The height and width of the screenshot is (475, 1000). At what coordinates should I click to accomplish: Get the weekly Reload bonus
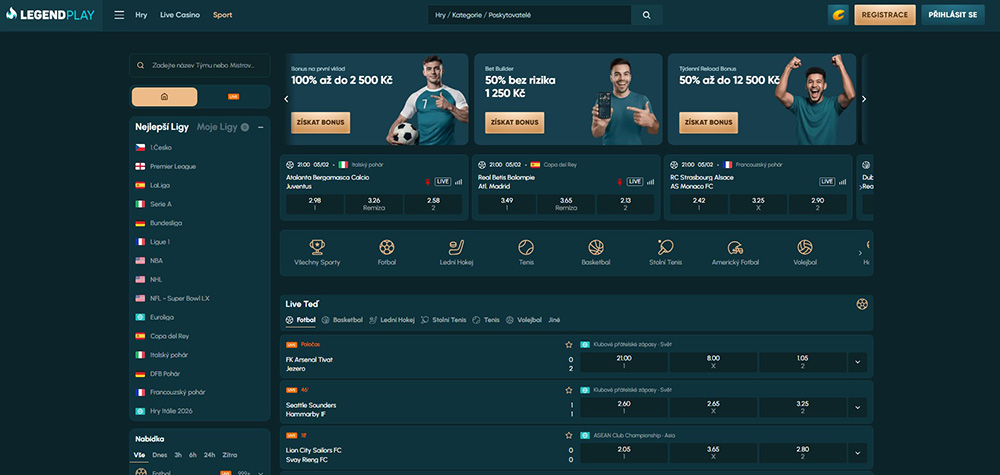click(709, 122)
